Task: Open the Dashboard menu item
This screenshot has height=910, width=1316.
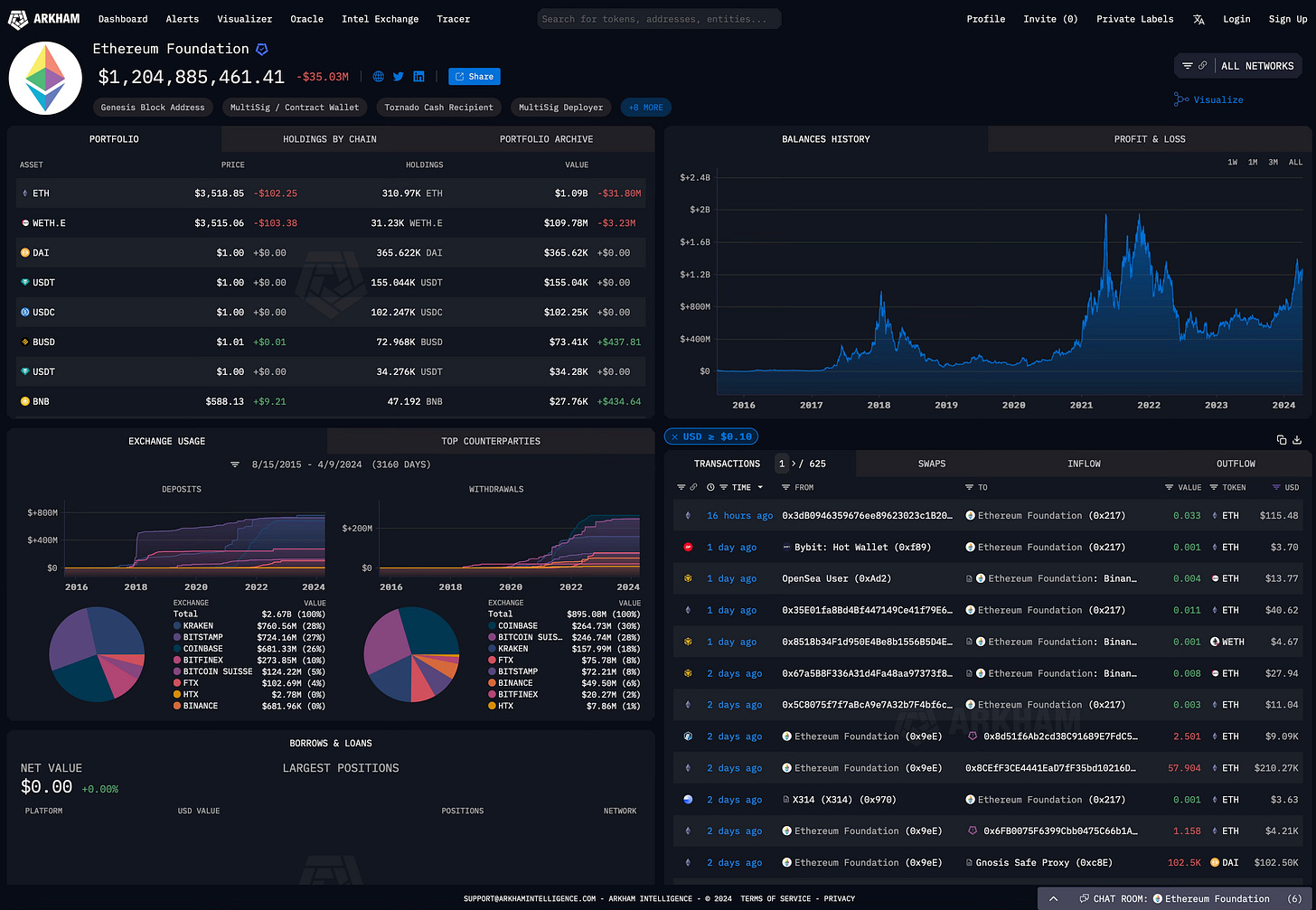Action: click(x=123, y=19)
